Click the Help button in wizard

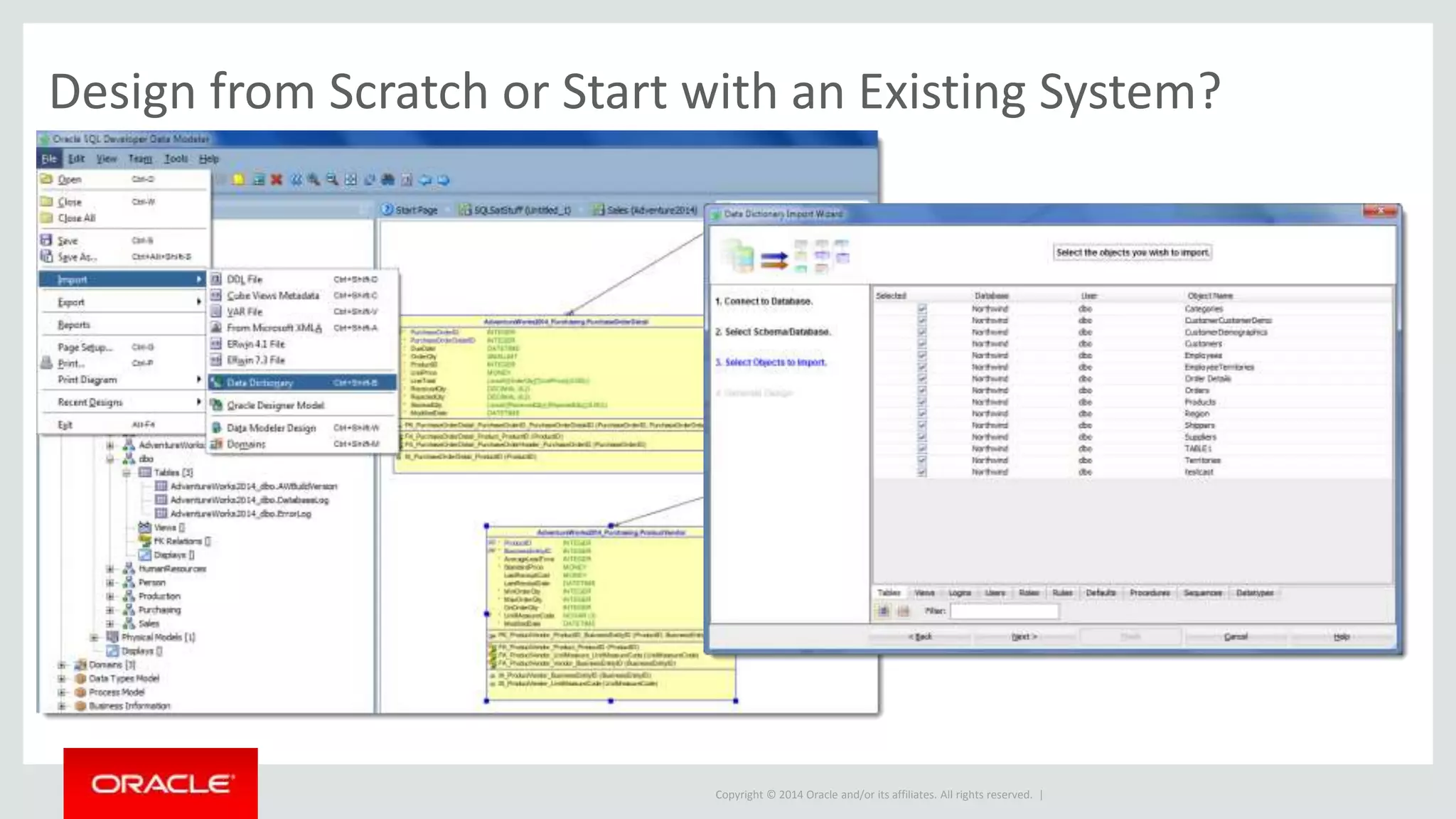click(1341, 636)
